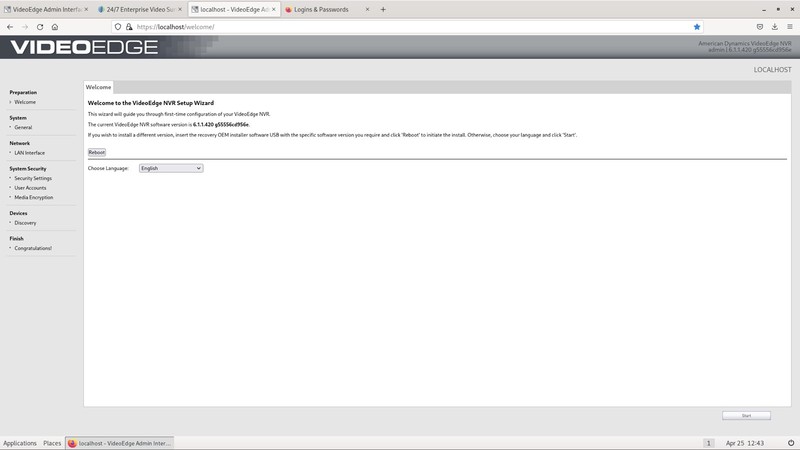Toggle the bookmark star icon
Viewport: 800px width, 450px height.
coord(697,27)
